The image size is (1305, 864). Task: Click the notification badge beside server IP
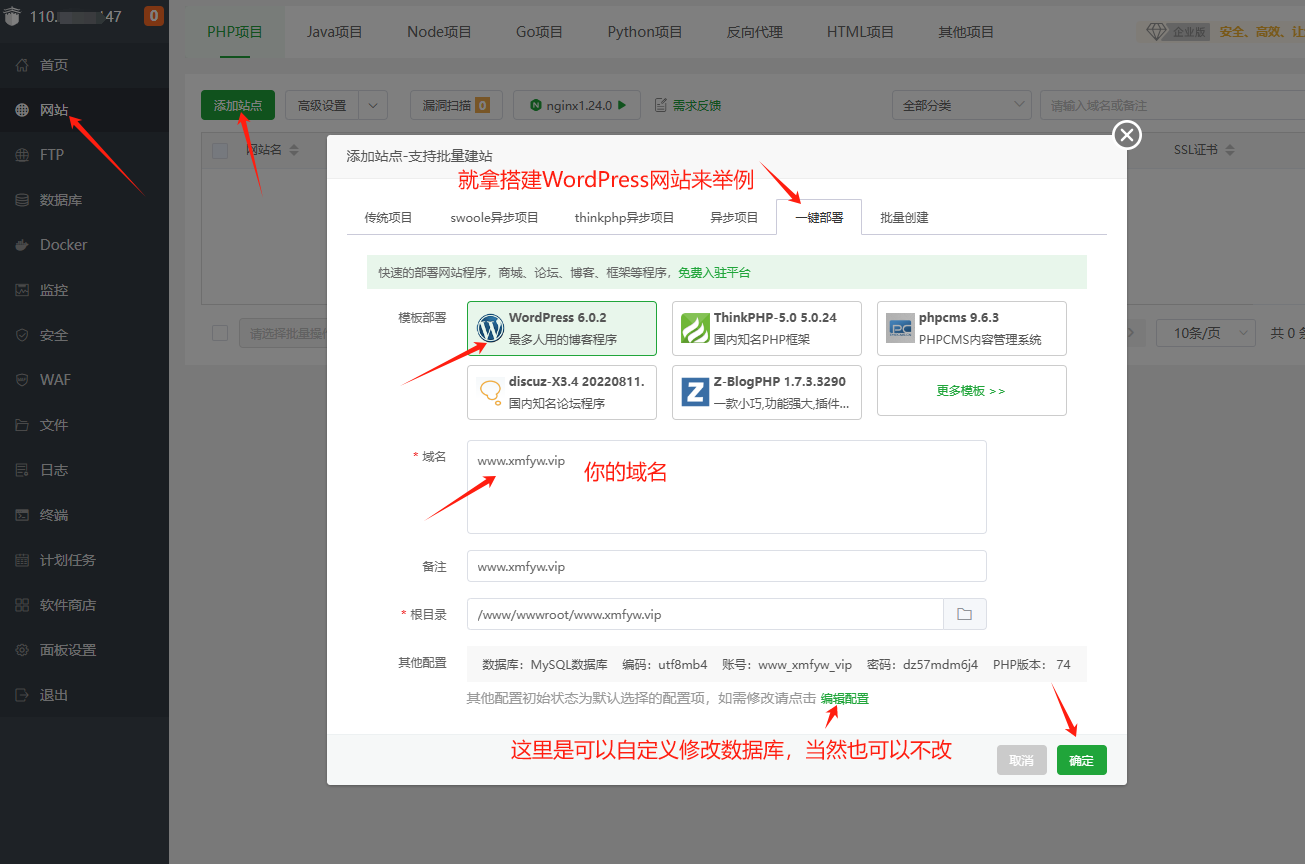(154, 16)
